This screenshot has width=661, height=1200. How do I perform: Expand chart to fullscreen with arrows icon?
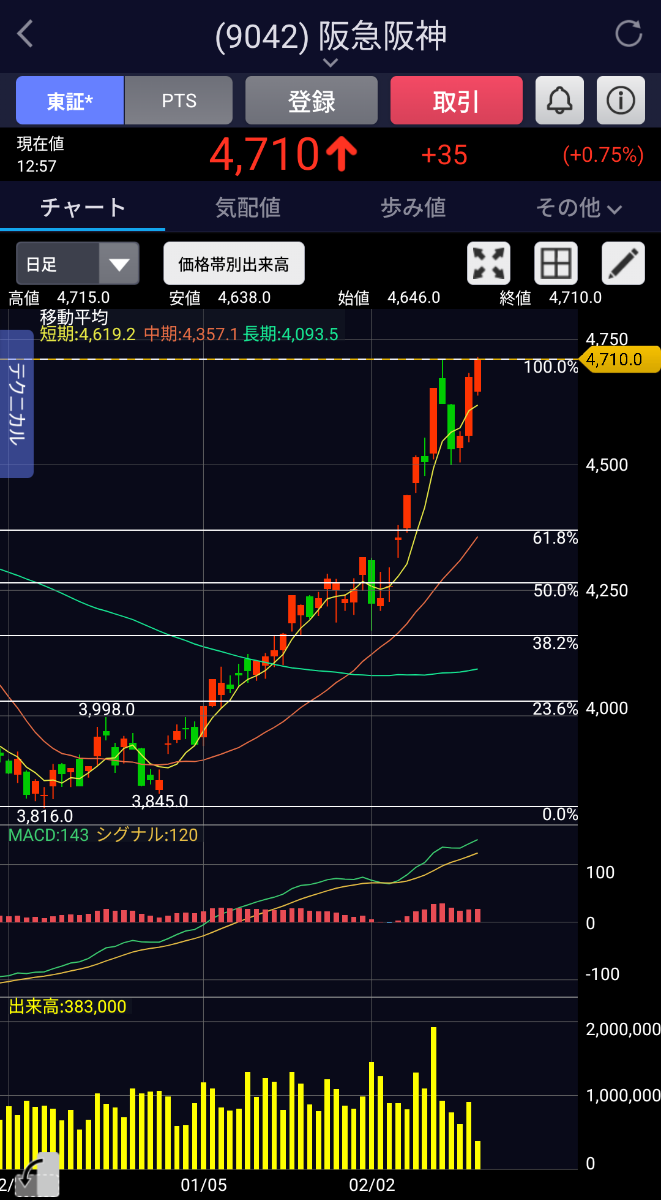coord(489,264)
